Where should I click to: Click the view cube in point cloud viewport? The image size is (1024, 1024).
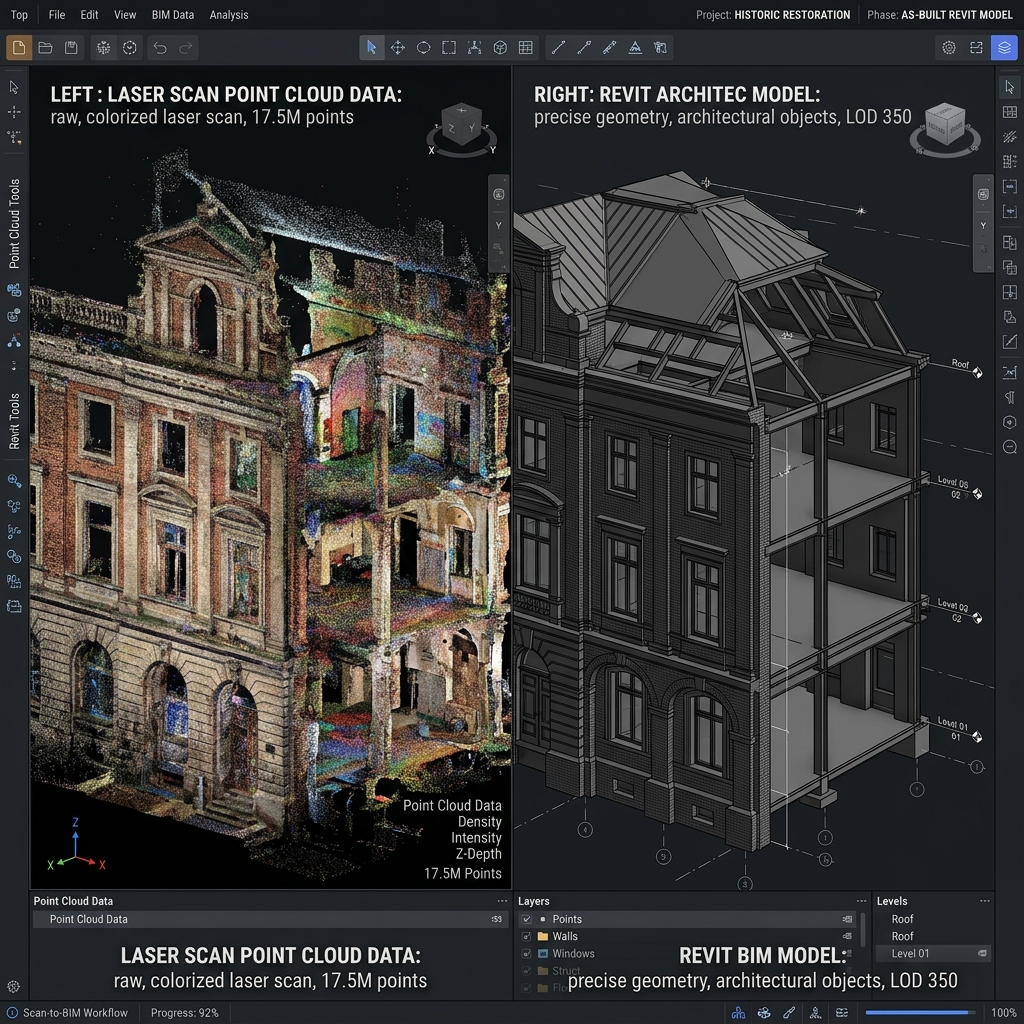pyautogui.click(x=462, y=127)
